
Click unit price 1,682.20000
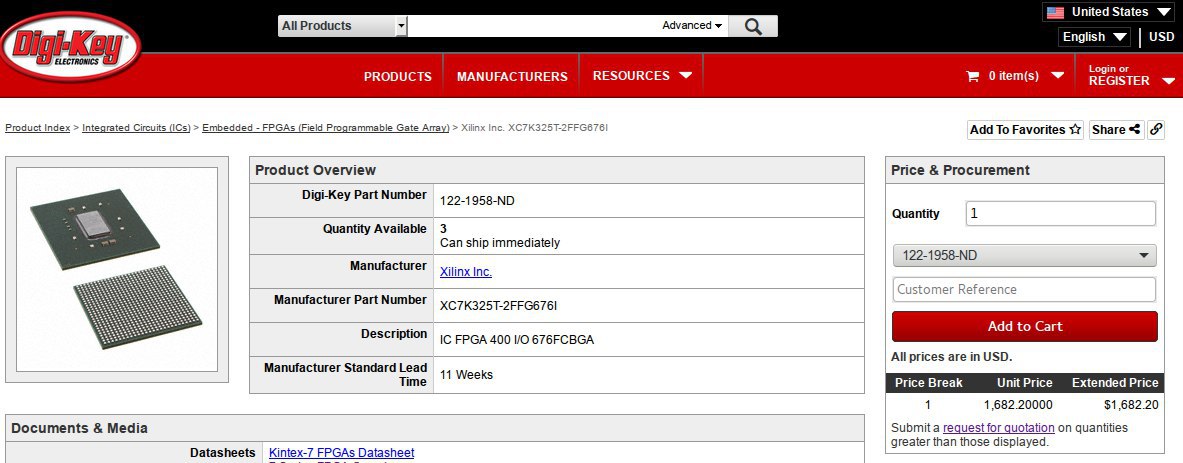[x=1018, y=405]
